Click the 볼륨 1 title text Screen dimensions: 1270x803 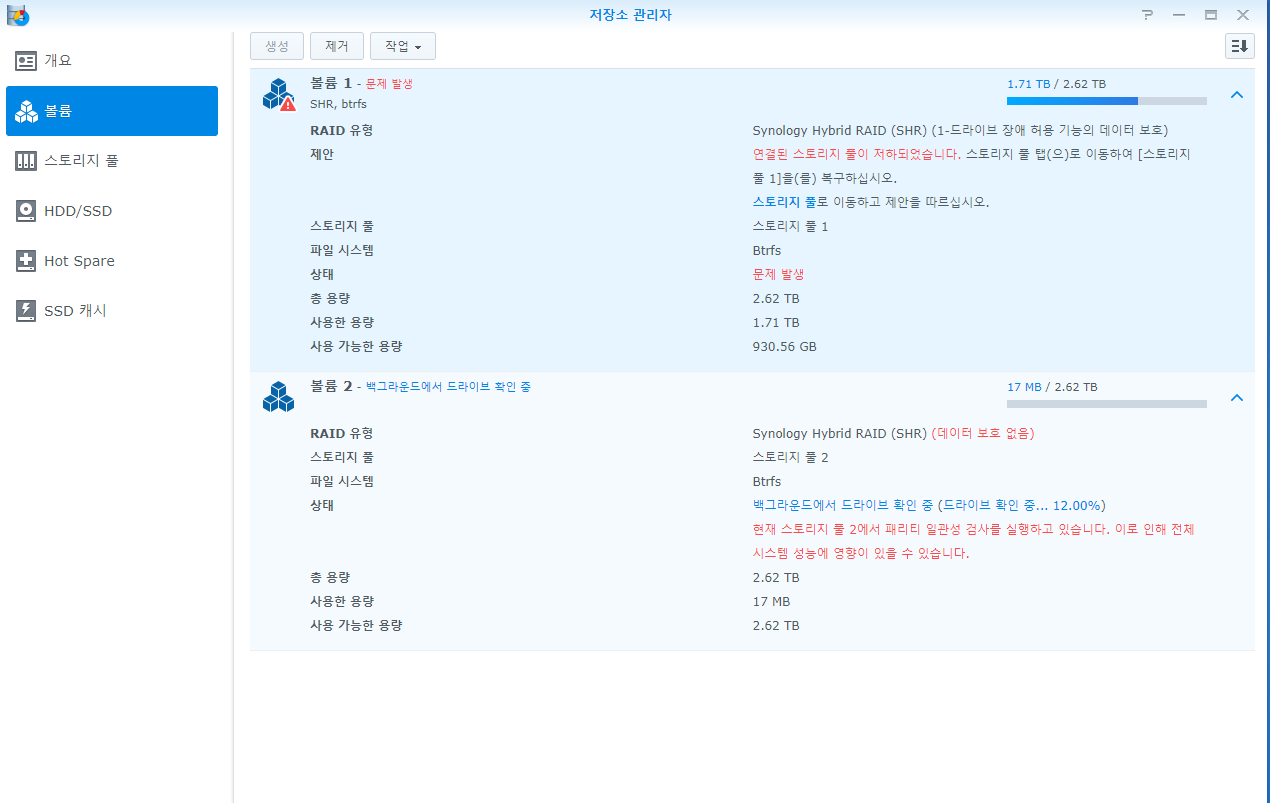coord(331,83)
